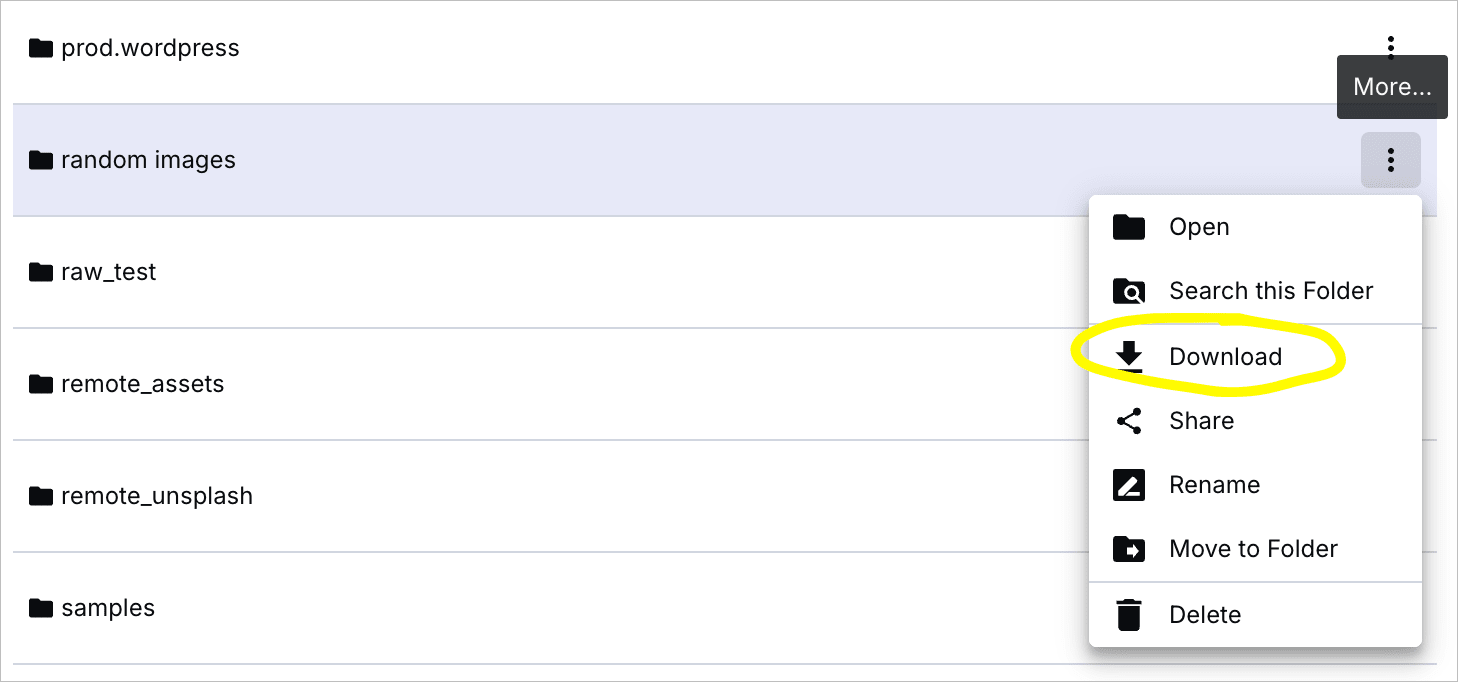
Task: Click the folder icon beside random images
Action: (40, 160)
